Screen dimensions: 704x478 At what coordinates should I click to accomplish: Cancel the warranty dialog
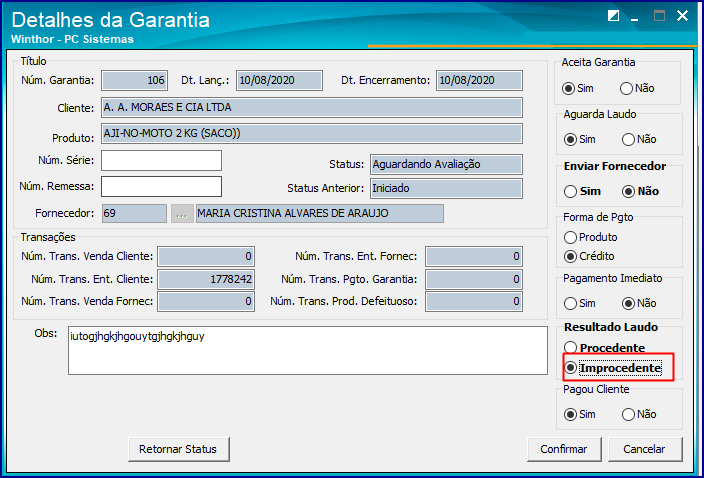[645, 449]
